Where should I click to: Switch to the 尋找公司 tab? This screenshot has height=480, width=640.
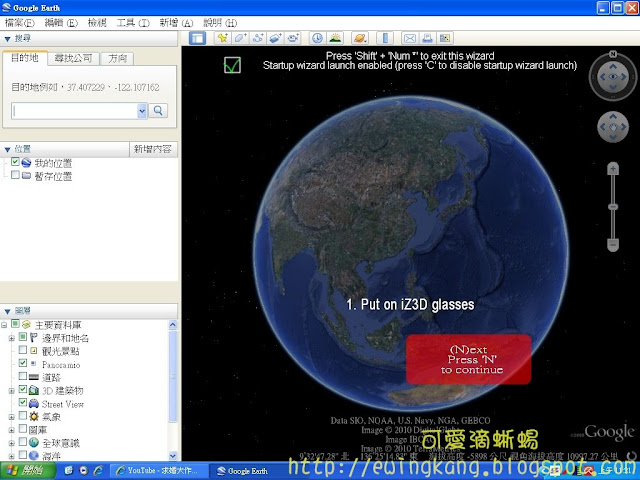[x=73, y=59]
